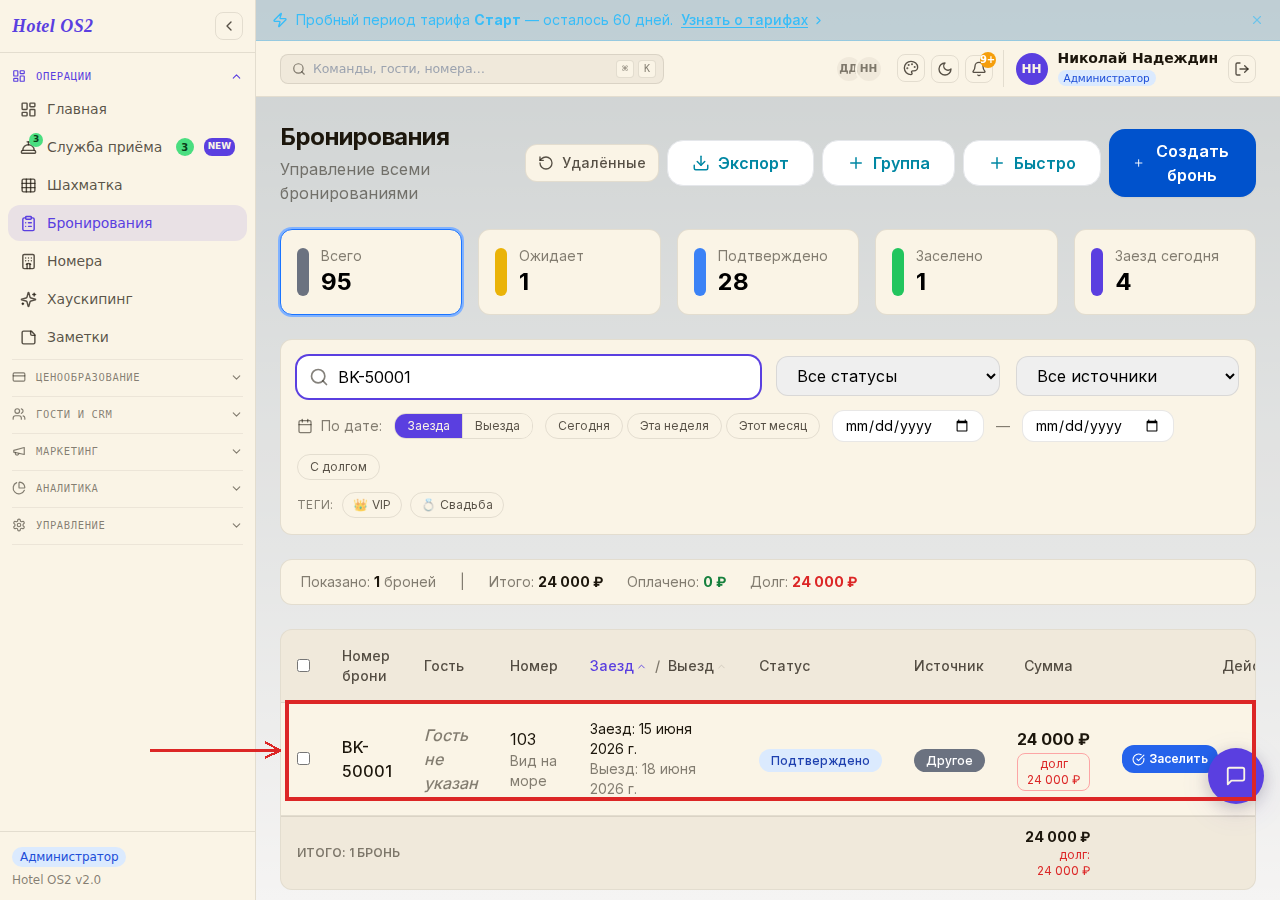Open the theme palette icon
Viewport: 1280px width, 900px height.
(911, 68)
